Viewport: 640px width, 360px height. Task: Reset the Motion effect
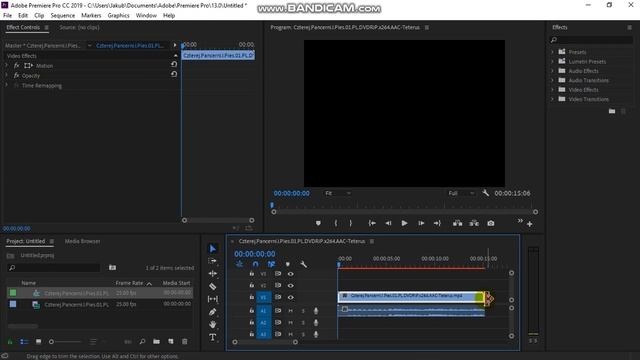(x=174, y=64)
